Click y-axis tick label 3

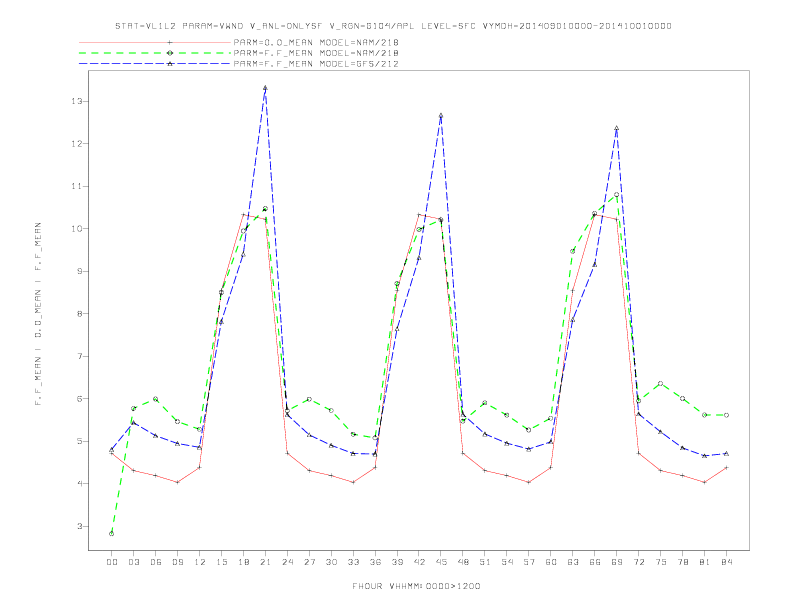pos(79,526)
